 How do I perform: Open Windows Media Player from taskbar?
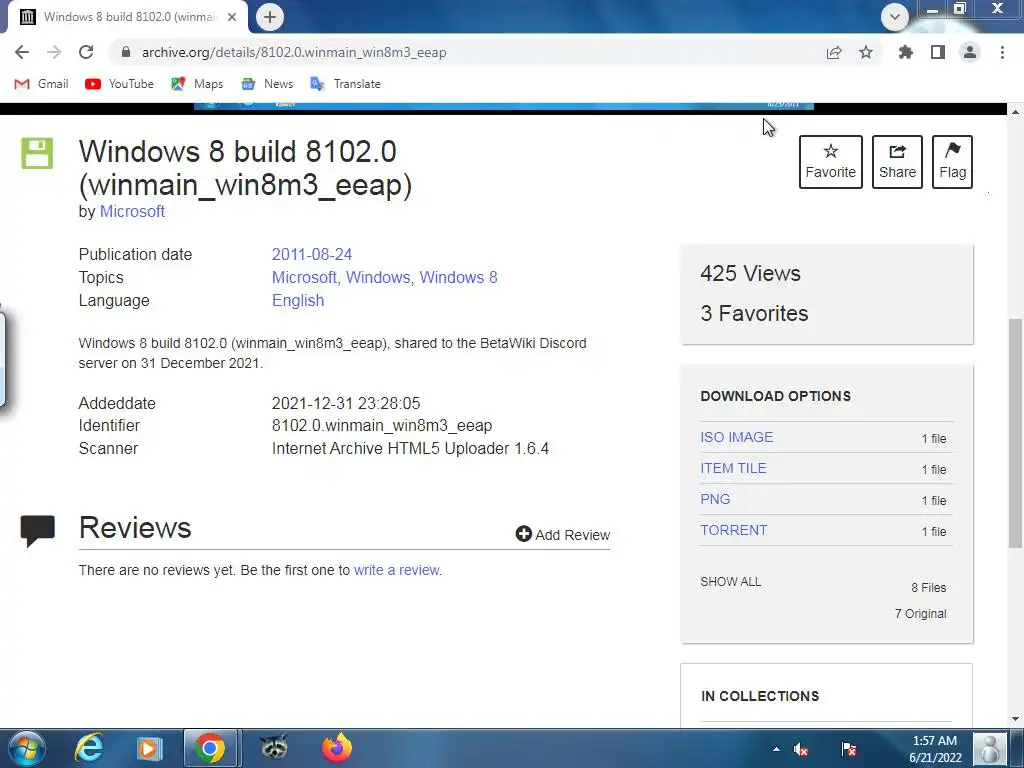click(149, 748)
